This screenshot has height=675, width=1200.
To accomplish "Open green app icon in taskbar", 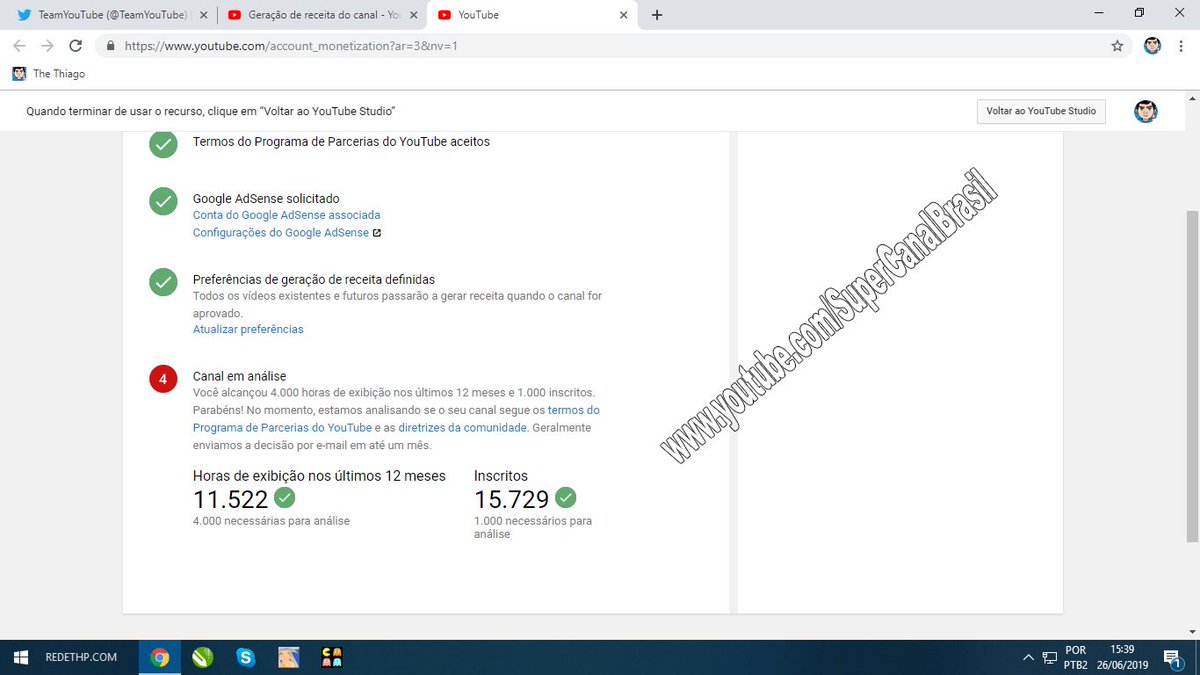I will pos(202,657).
